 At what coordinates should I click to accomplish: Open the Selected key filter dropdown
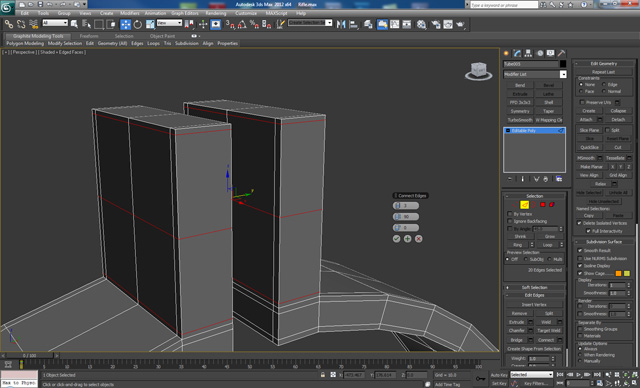pyautogui.click(x=531, y=374)
